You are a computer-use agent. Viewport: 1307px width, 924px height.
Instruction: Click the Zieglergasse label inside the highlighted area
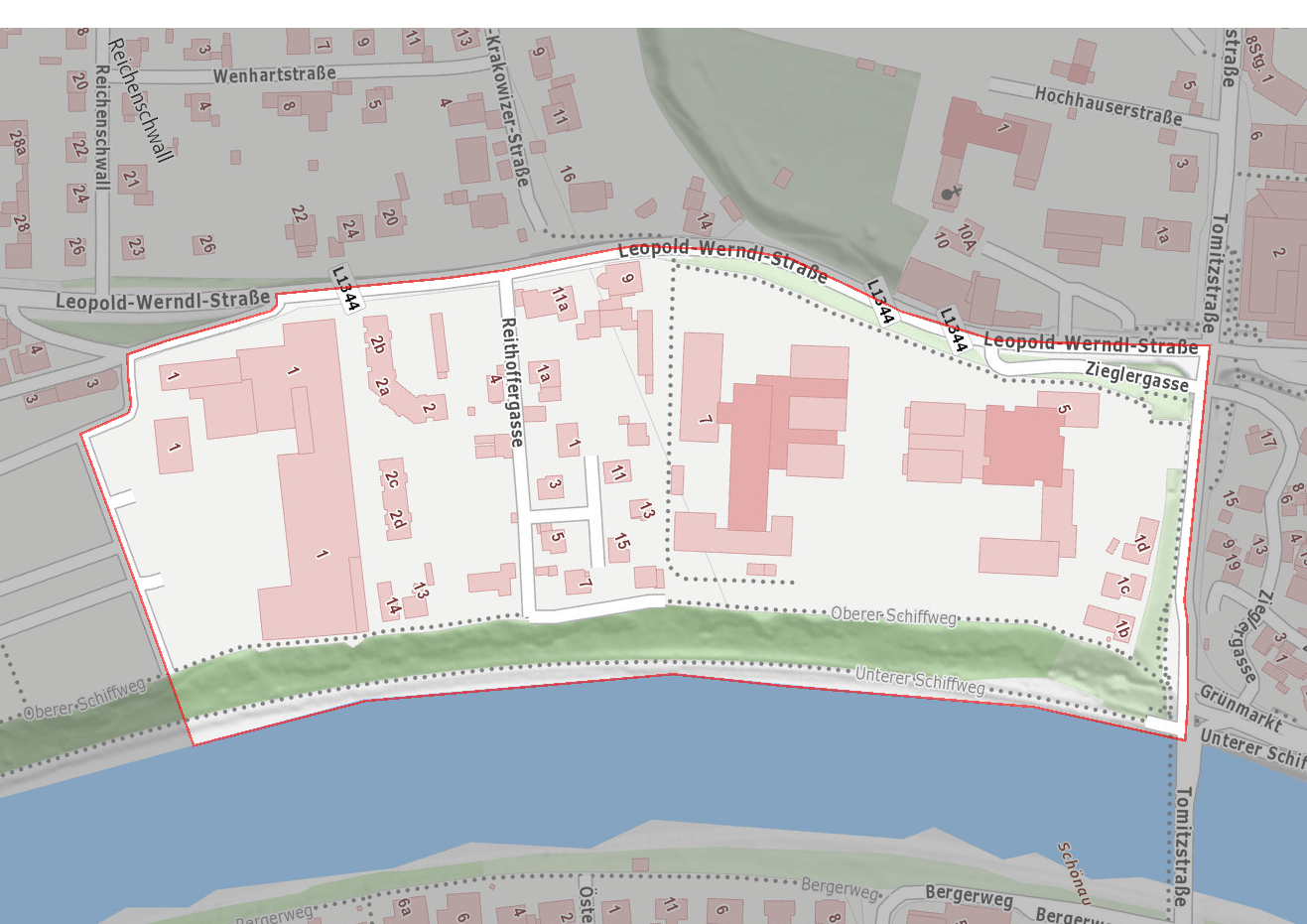[x=1136, y=376]
